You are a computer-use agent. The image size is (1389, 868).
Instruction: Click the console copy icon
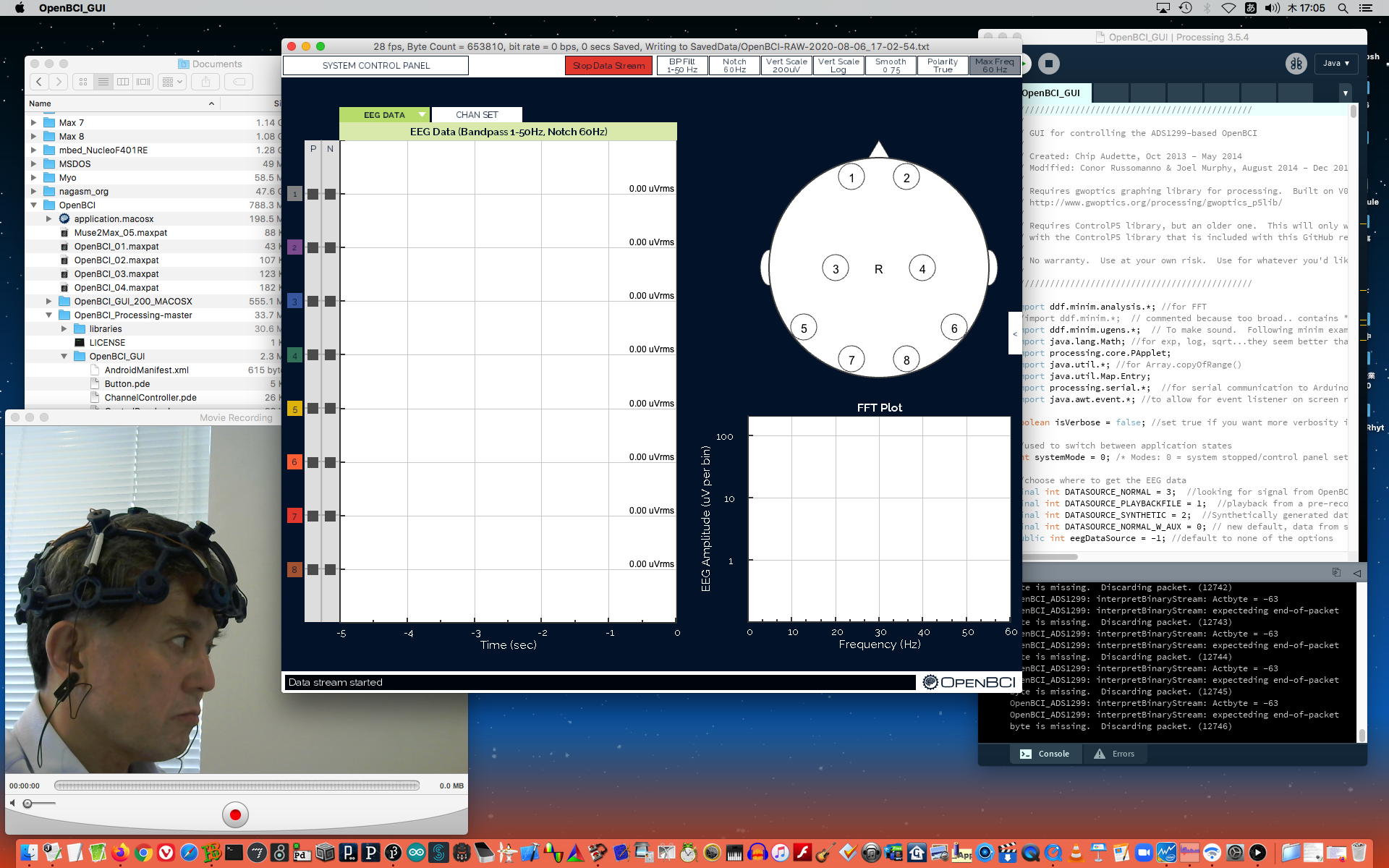pos(1336,572)
